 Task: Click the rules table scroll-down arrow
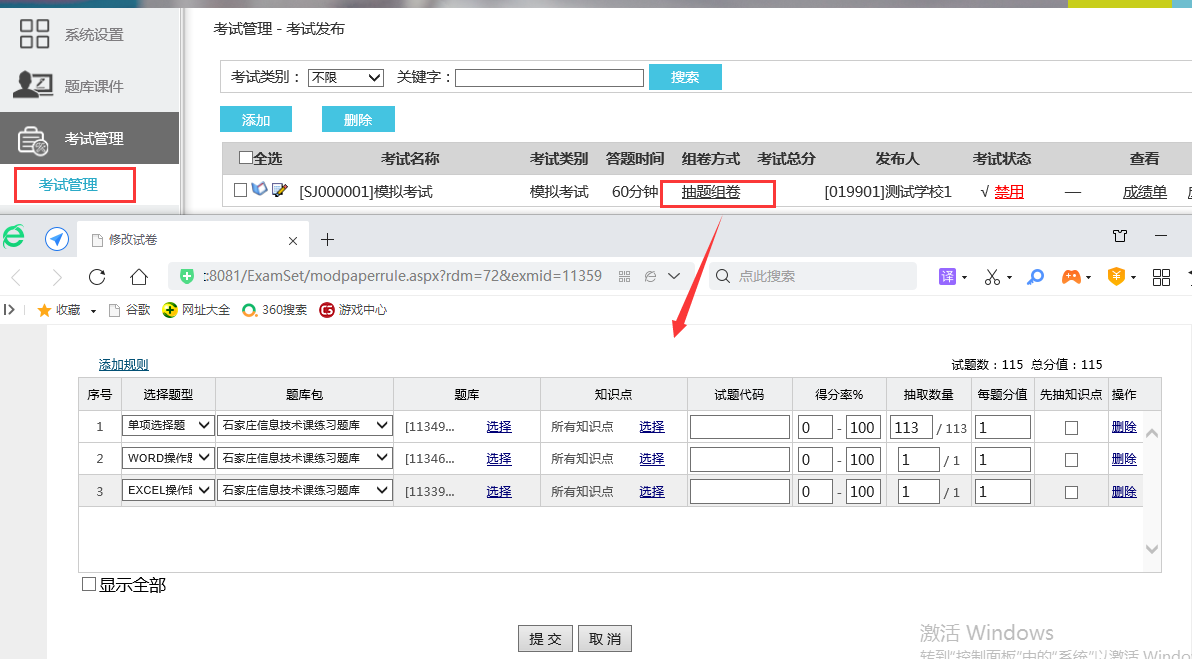[x=1152, y=549]
